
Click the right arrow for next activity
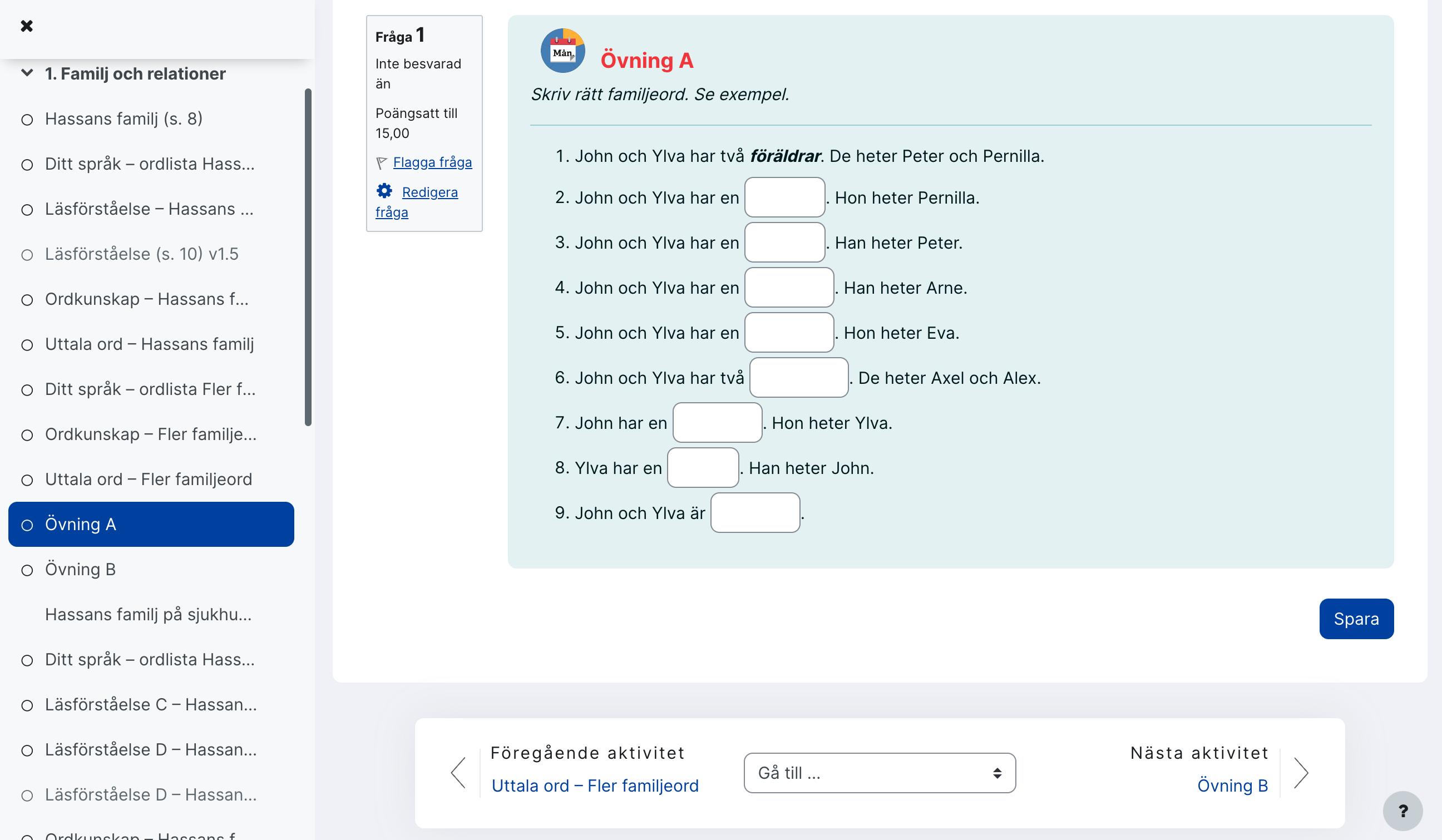pyautogui.click(x=1301, y=773)
